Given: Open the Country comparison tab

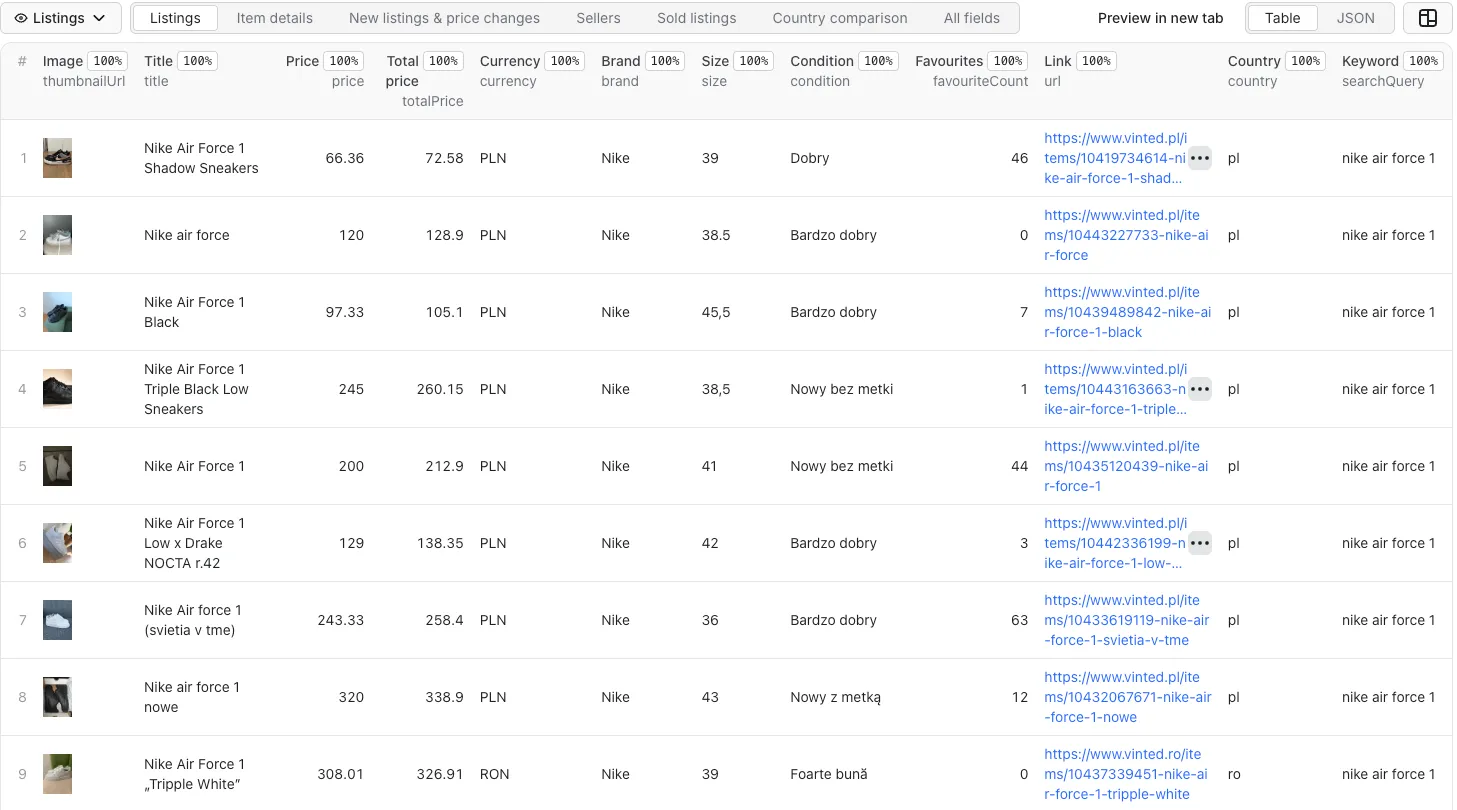Looking at the screenshot, I should [x=840, y=18].
